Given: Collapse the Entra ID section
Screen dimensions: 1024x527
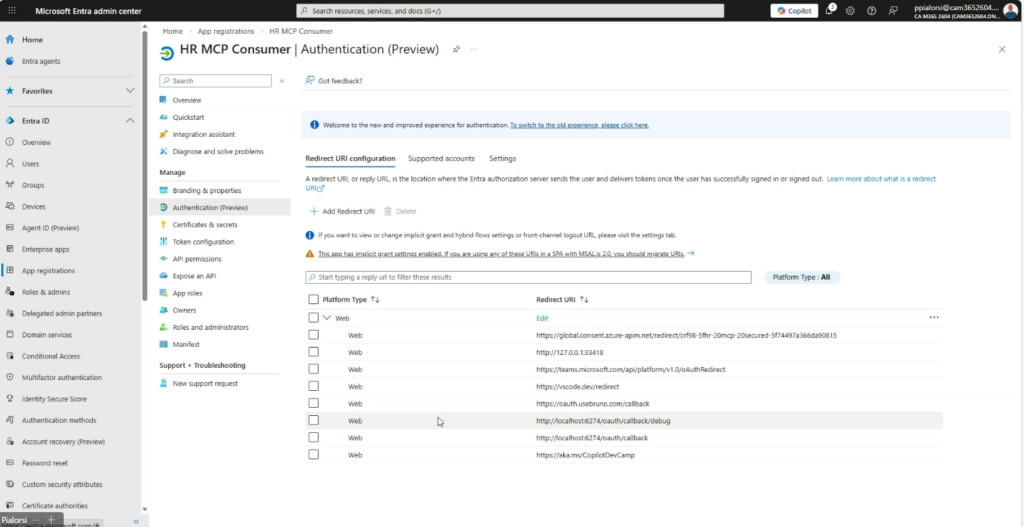Looking at the screenshot, I should [x=130, y=121].
